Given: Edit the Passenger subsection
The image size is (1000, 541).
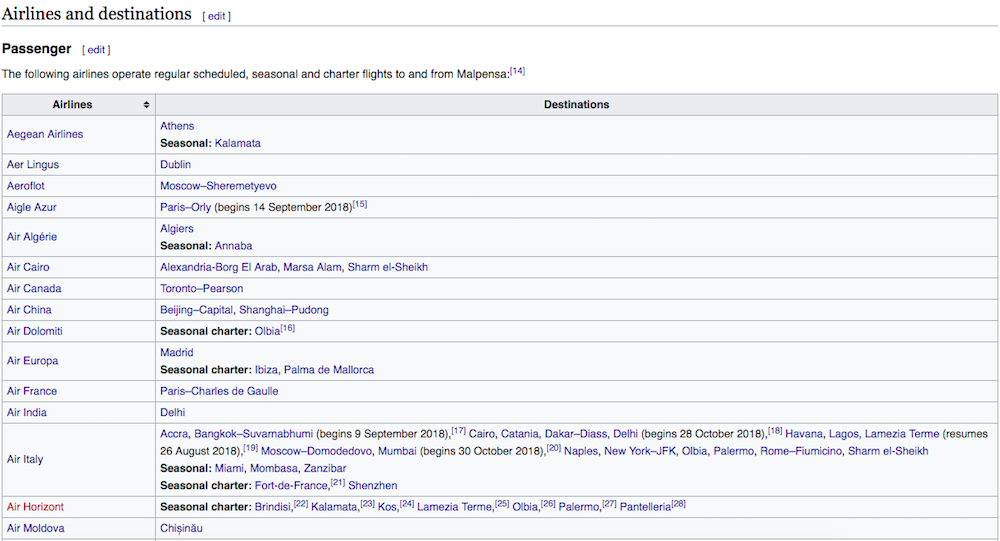Looking at the screenshot, I should pos(96,50).
